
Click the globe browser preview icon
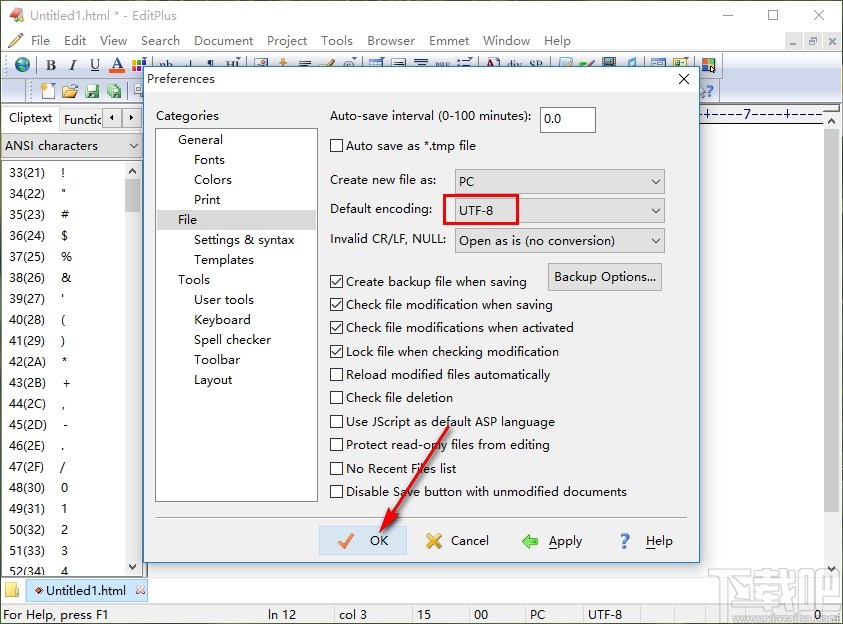(22, 64)
